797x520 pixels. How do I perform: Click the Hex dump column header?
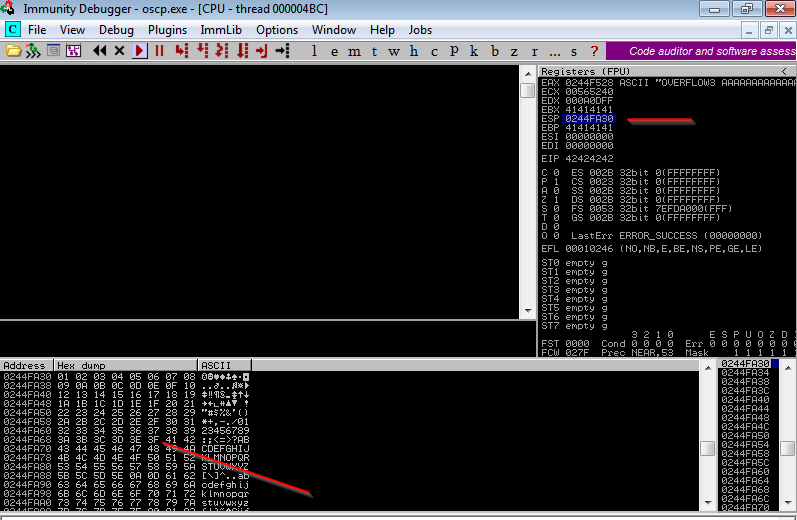125,365
